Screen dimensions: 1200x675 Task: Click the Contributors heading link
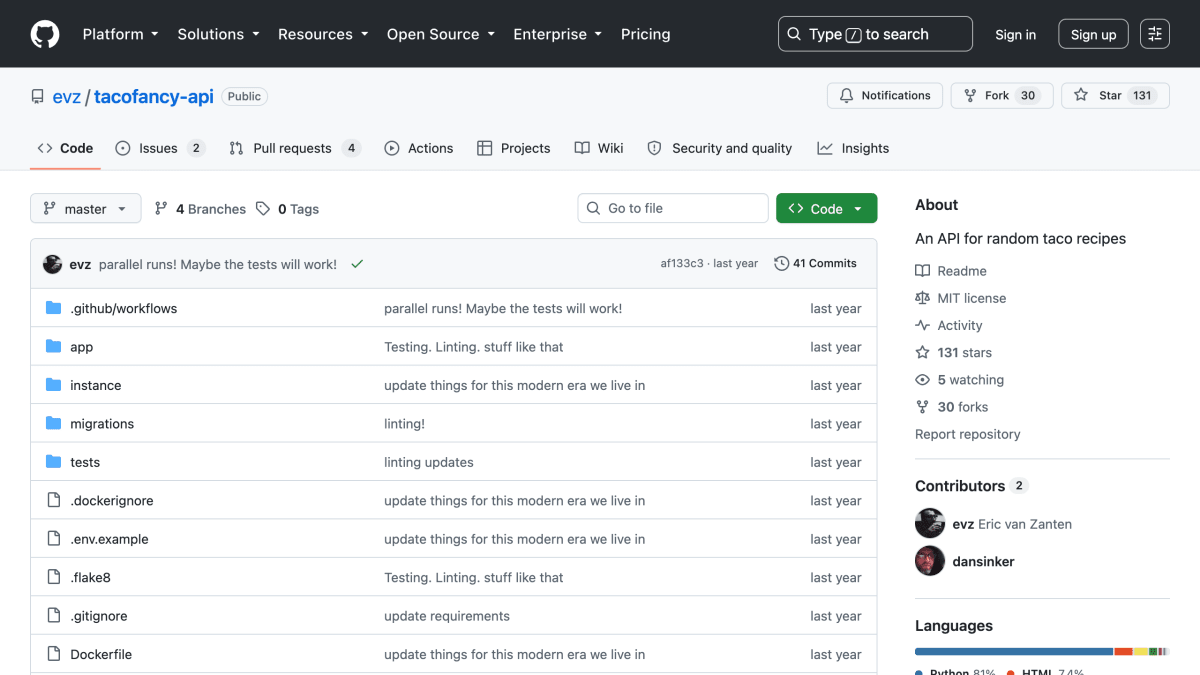960,486
